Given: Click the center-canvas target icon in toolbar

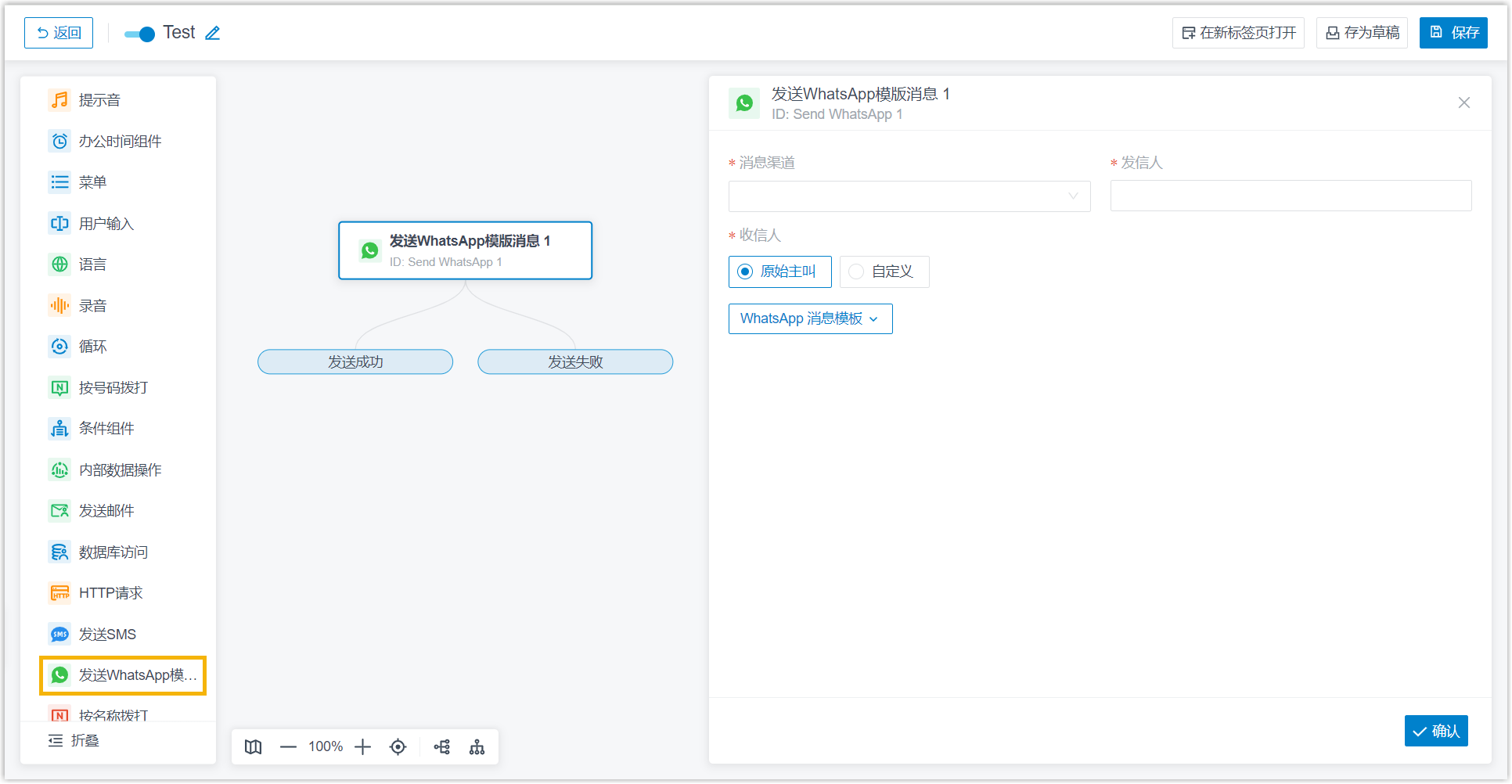Looking at the screenshot, I should 398,747.
